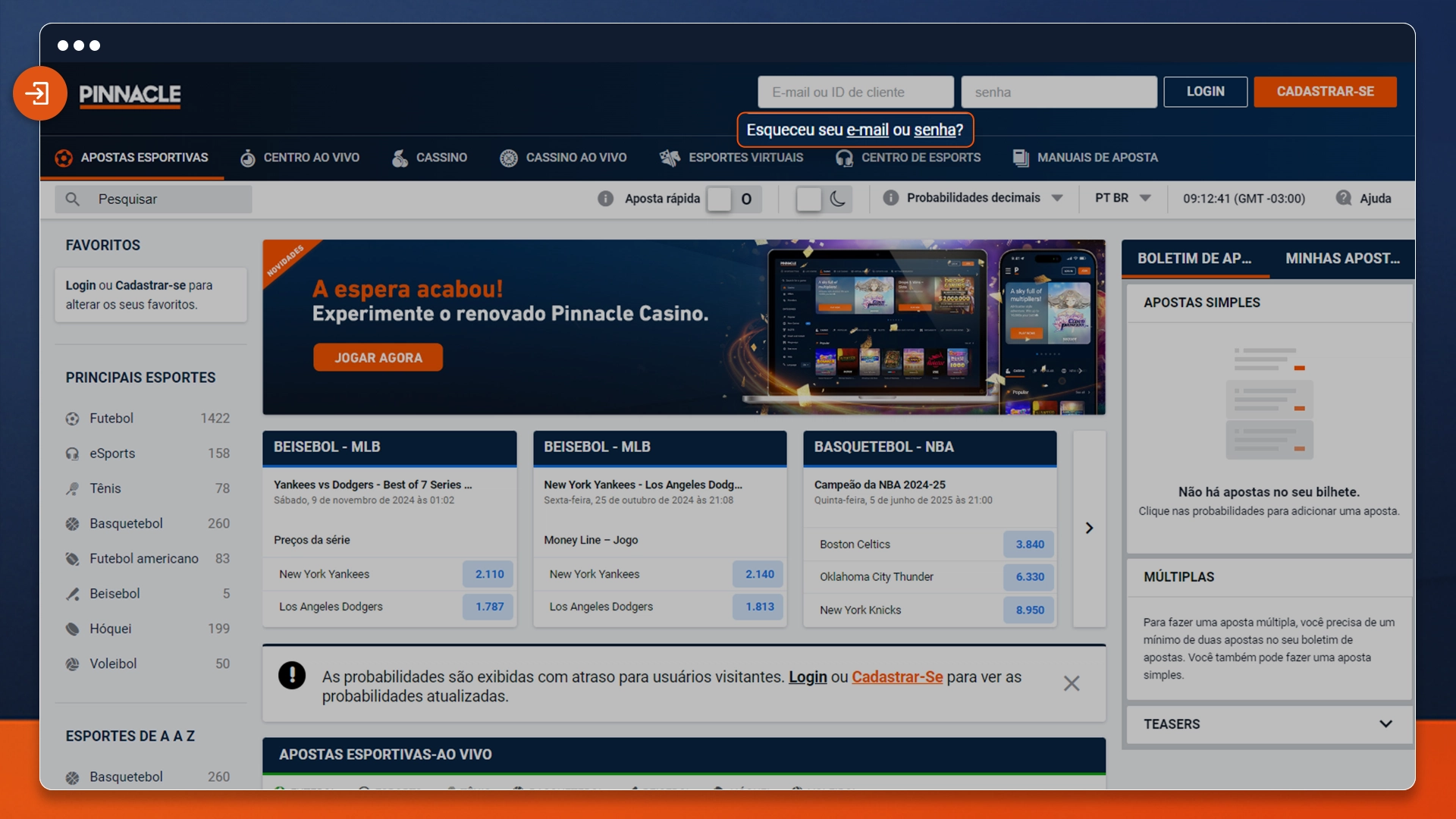Click the Hóquei puck icon

pyautogui.click(x=73, y=629)
